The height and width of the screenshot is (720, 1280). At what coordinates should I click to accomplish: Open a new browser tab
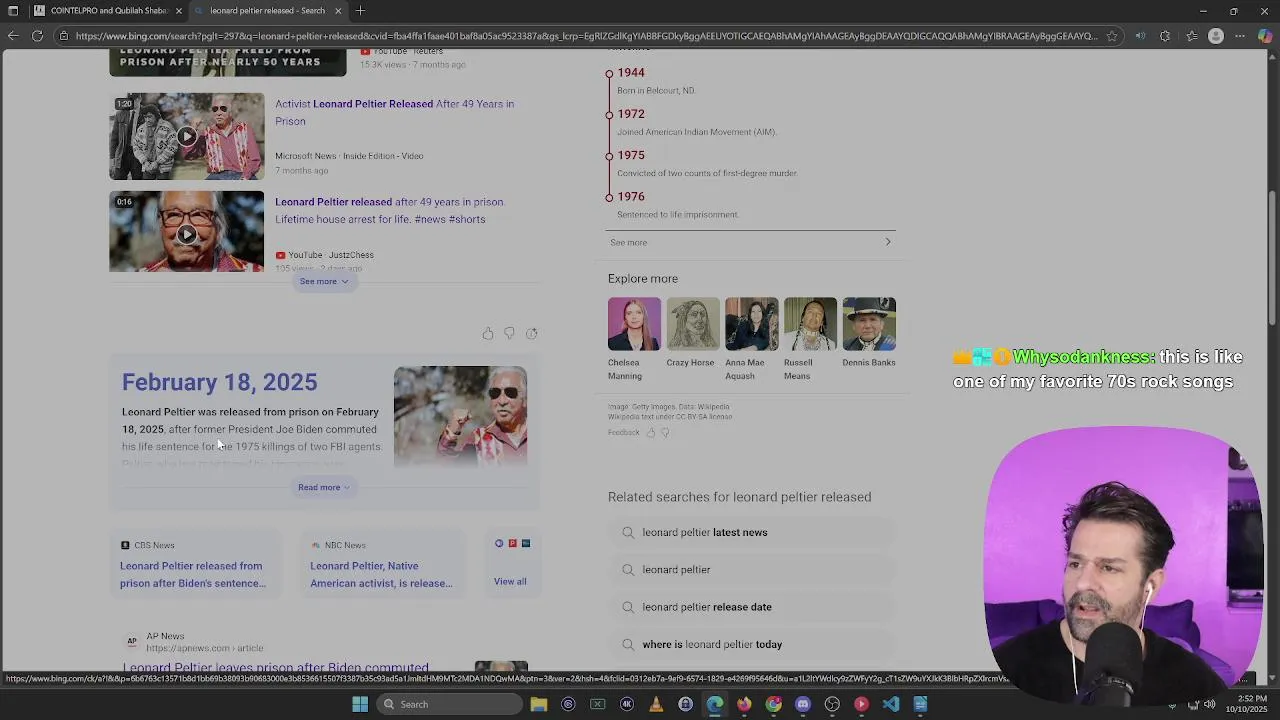360,11
